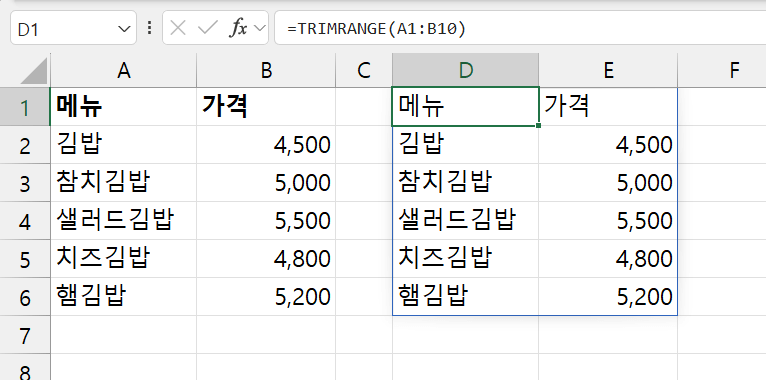Open the vertical dots handle beside Name Box
This screenshot has height=380, width=766.
coord(149,28)
